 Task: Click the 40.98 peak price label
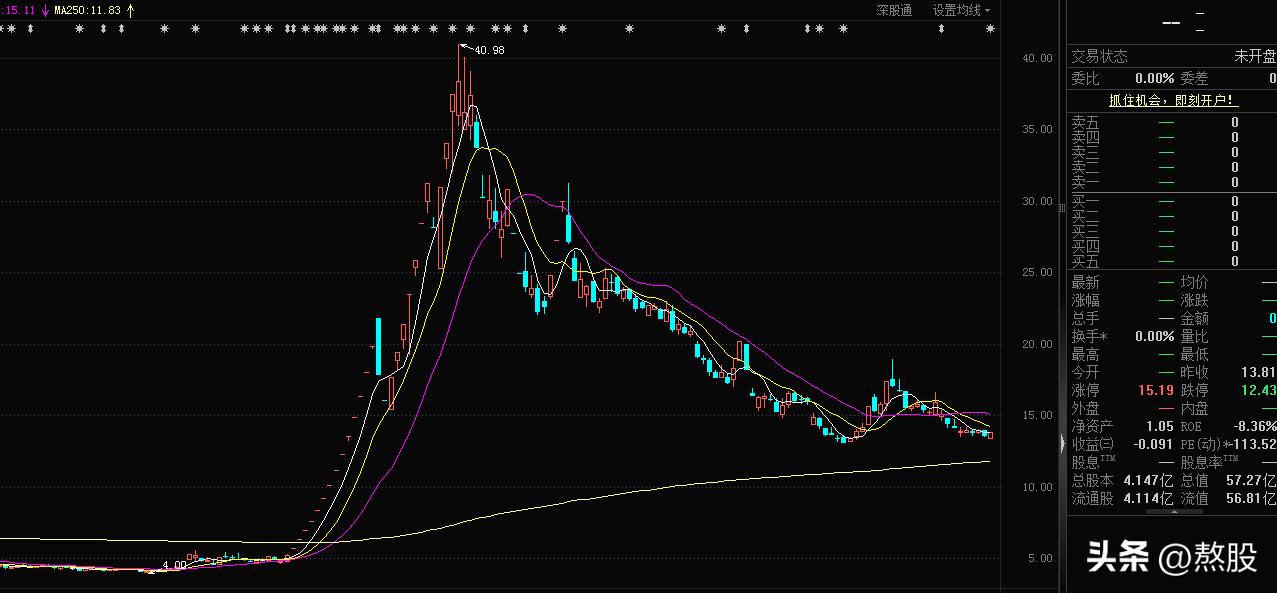click(x=489, y=50)
